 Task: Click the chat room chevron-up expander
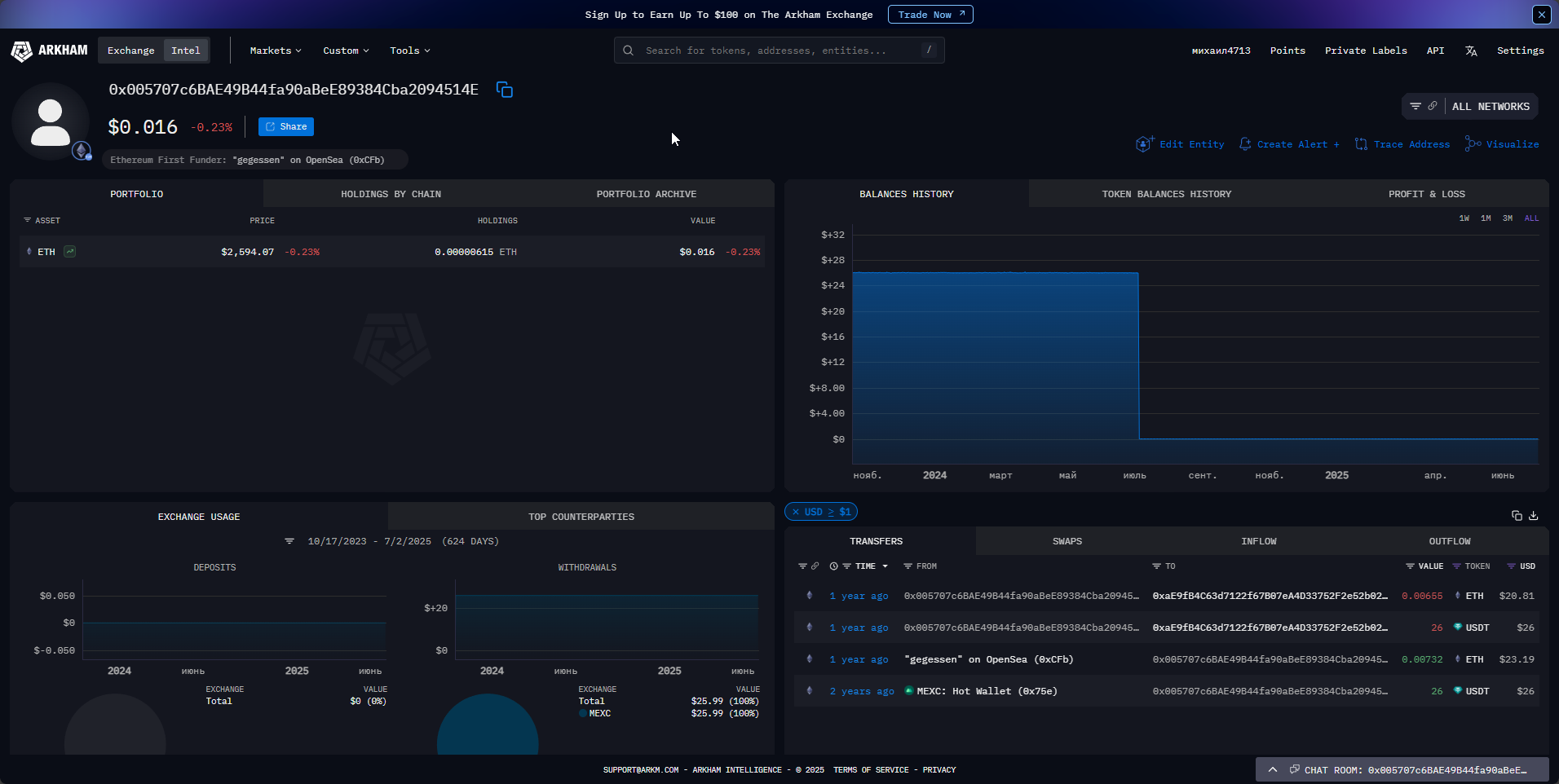point(1272,769)
